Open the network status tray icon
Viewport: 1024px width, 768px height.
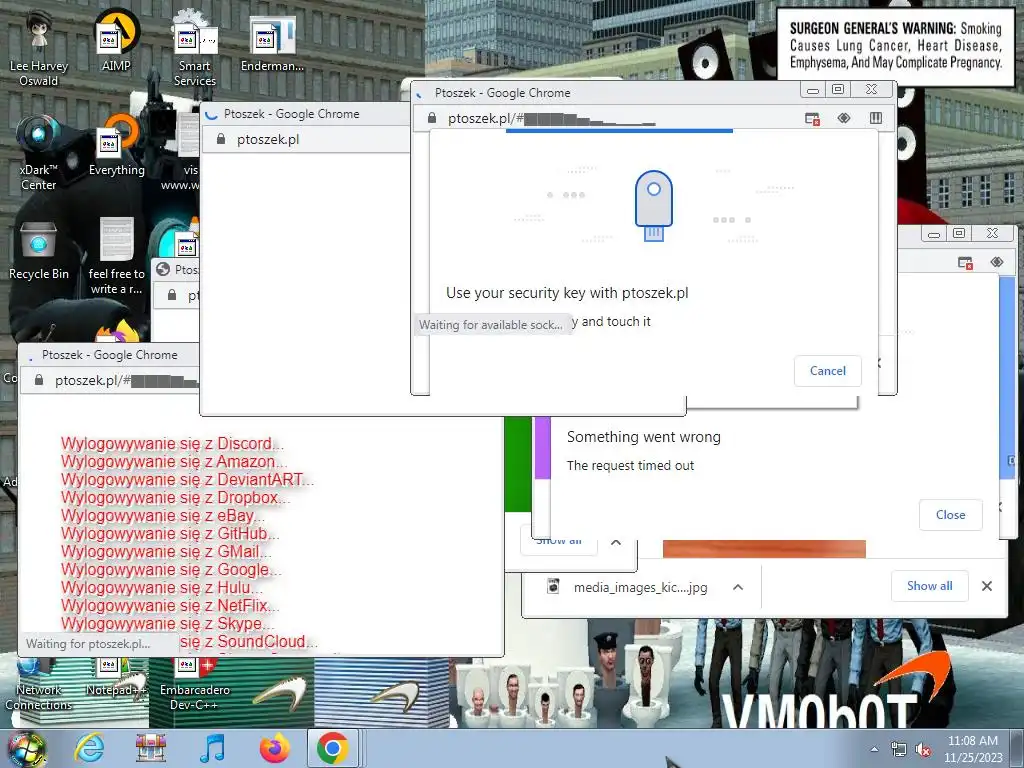(899, 750)
